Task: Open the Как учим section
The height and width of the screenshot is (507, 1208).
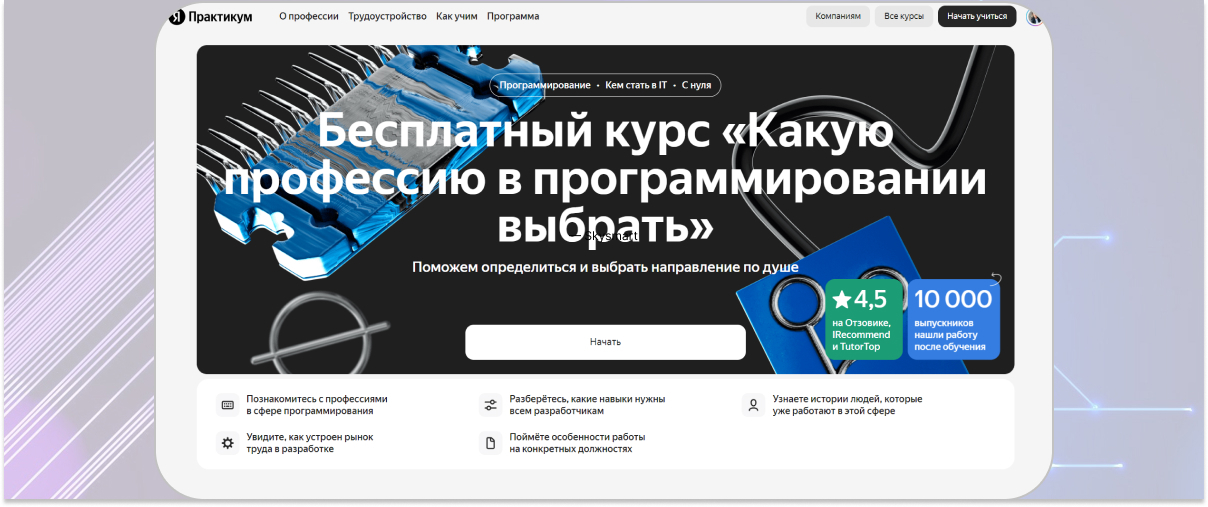Action: 457,16
